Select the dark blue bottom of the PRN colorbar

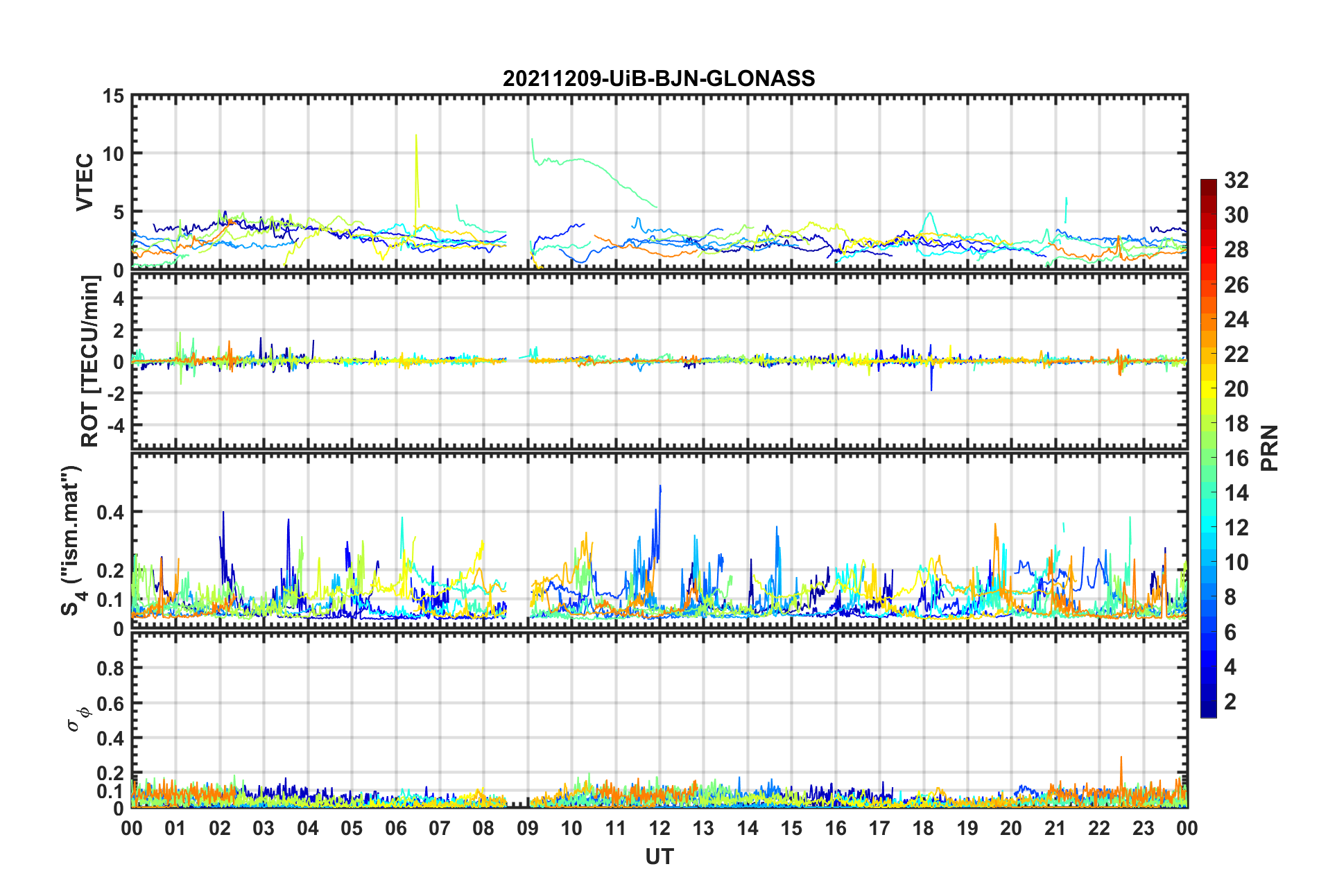1209,711
